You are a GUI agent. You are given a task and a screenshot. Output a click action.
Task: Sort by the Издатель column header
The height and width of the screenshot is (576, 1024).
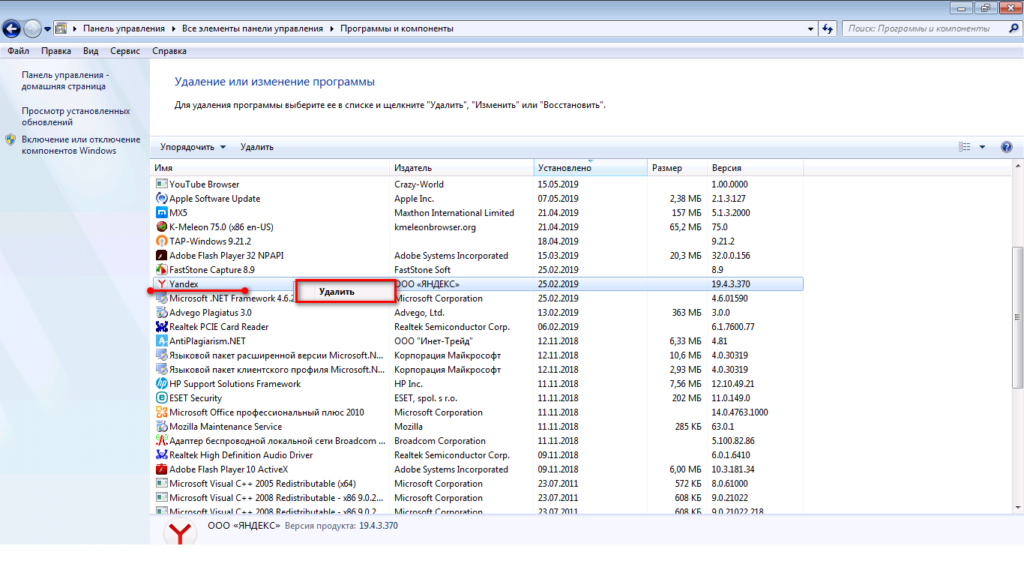pyautogui.click(x=461, y=168)
